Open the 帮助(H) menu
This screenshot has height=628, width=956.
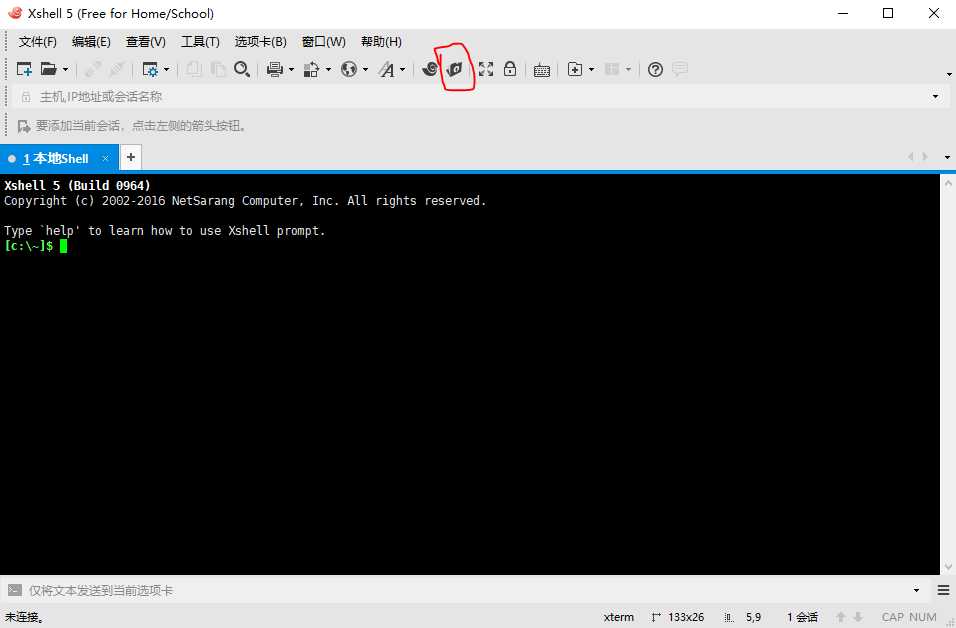pyautogui.click(x=381, y=41)
